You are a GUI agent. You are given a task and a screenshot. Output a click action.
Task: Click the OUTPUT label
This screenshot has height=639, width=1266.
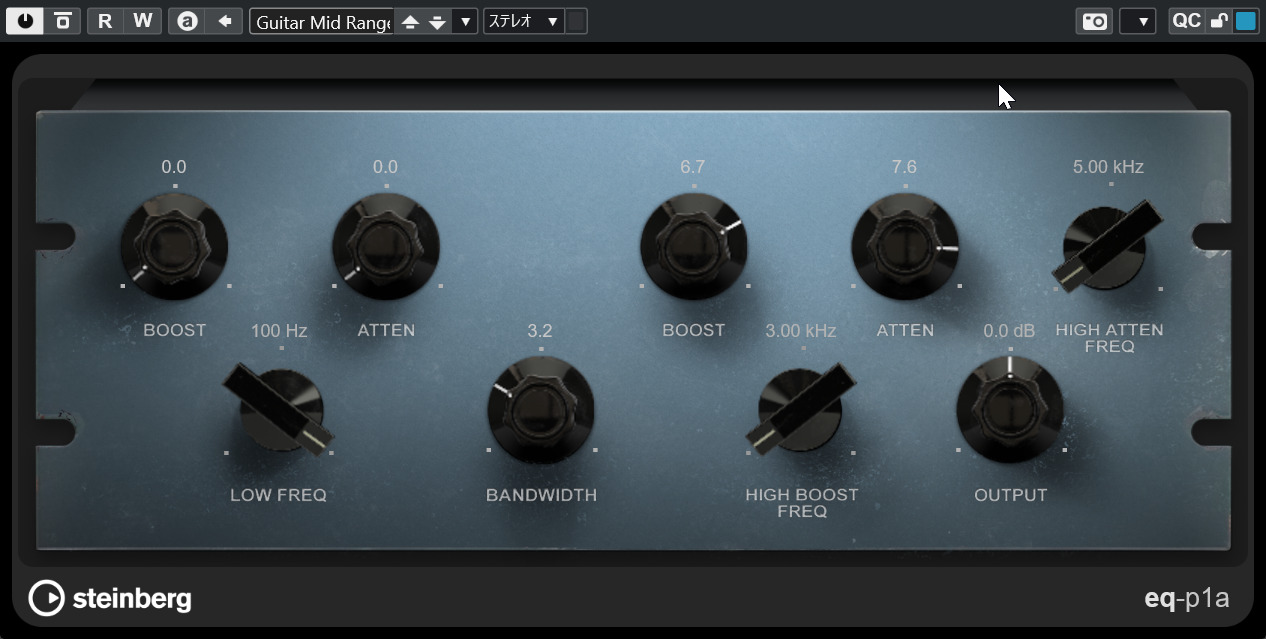[x=1011, y=495]
